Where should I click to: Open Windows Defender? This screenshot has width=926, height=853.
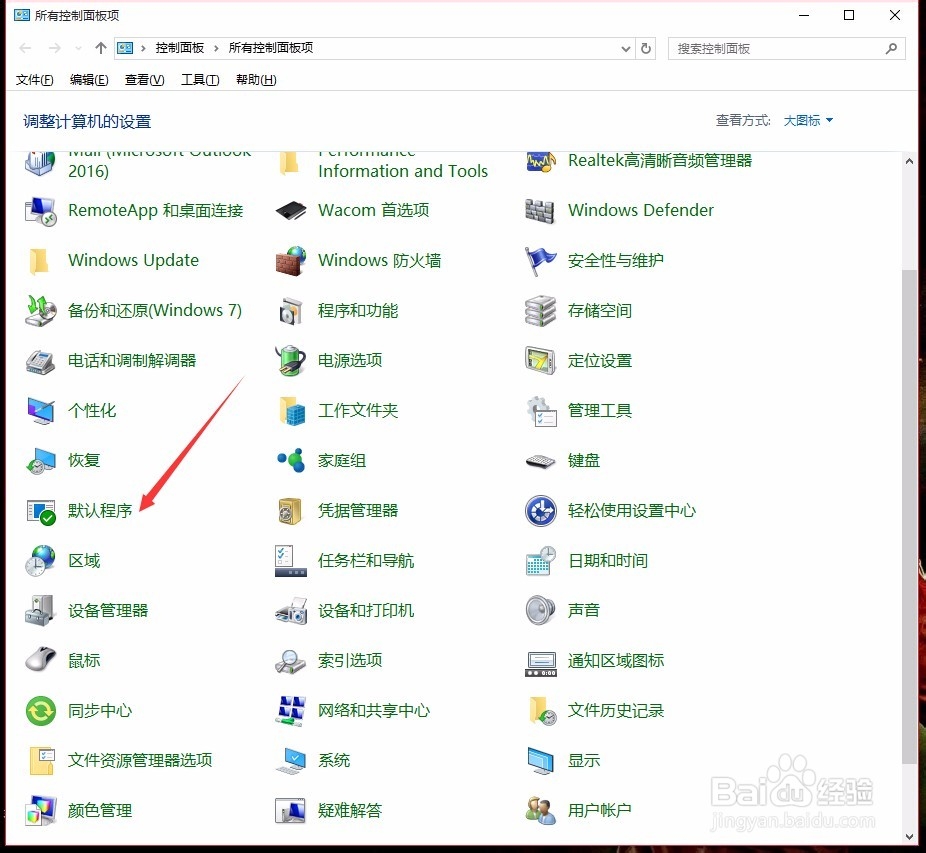(640, 210)
